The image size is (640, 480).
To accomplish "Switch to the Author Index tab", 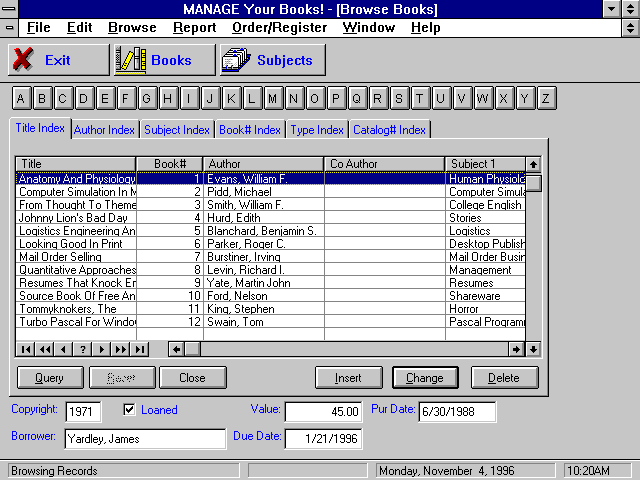I will (x=104, y=130).
